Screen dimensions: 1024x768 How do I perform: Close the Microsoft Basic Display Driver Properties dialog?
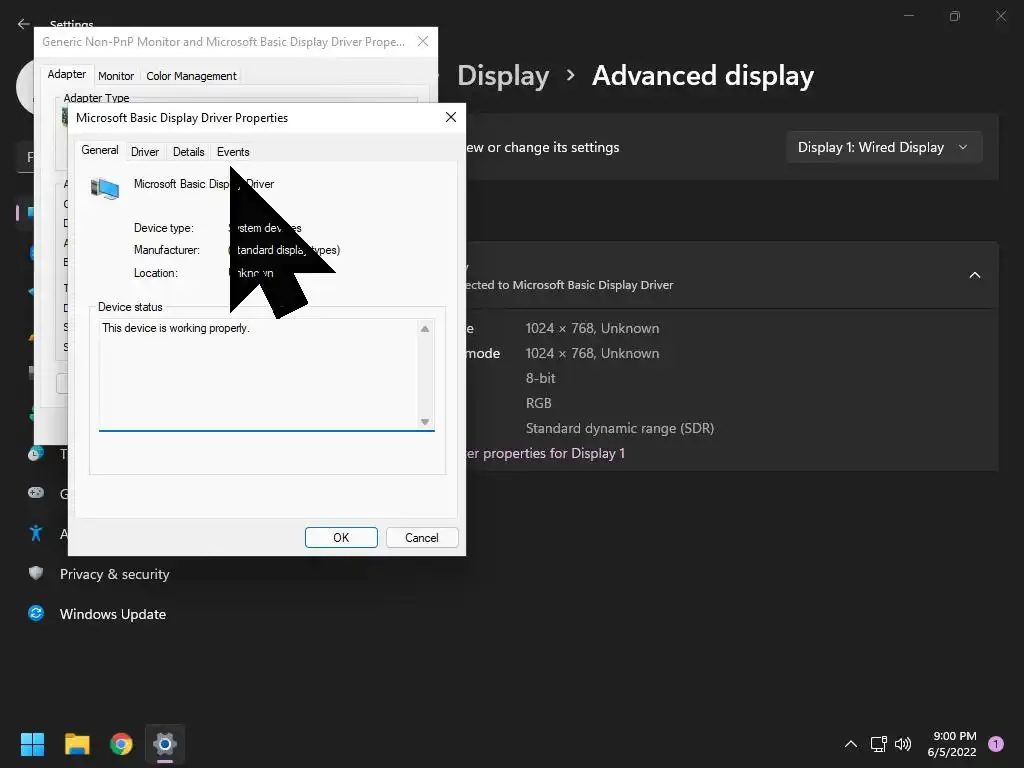[451, 117]
